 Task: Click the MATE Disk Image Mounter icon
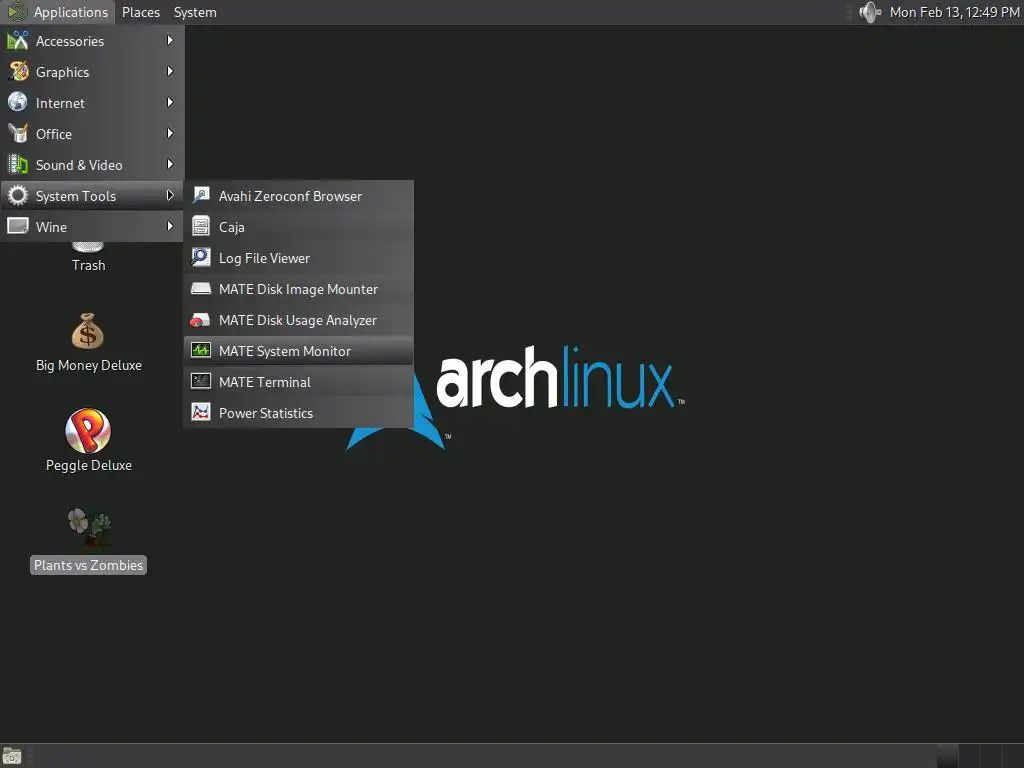click(x=201, y=288)
